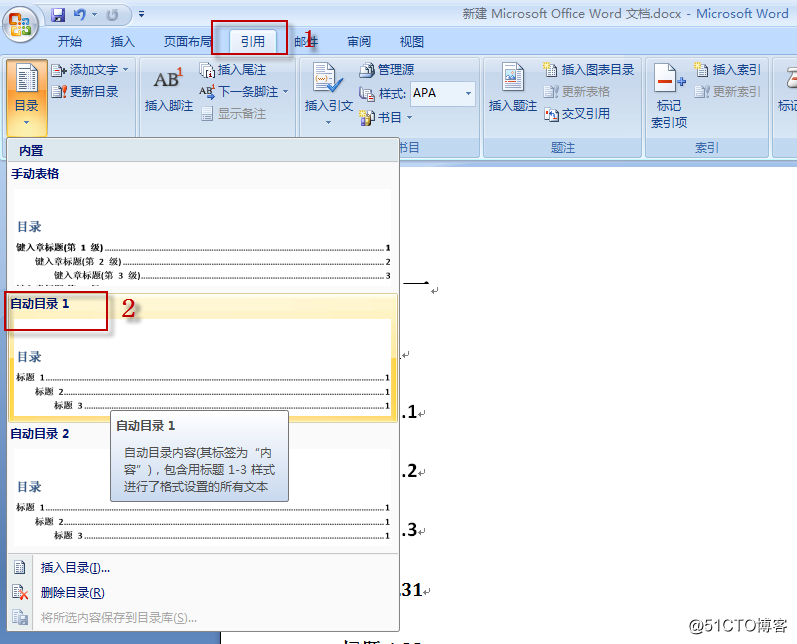Expand the 下一条脚注 dropdown arrow
The width and height of the screenshot is (797, 644).
(x=285, y=91)
